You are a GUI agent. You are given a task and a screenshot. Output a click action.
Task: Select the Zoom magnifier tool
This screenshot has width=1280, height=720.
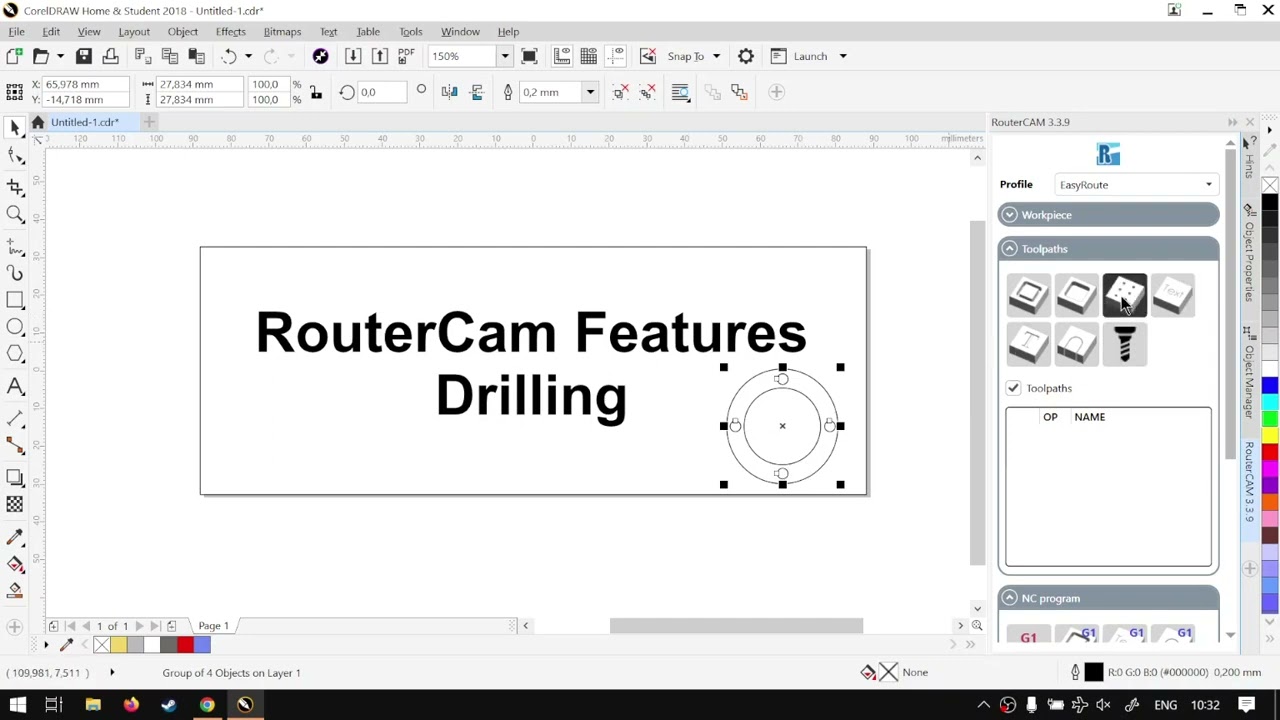(15, 215)
